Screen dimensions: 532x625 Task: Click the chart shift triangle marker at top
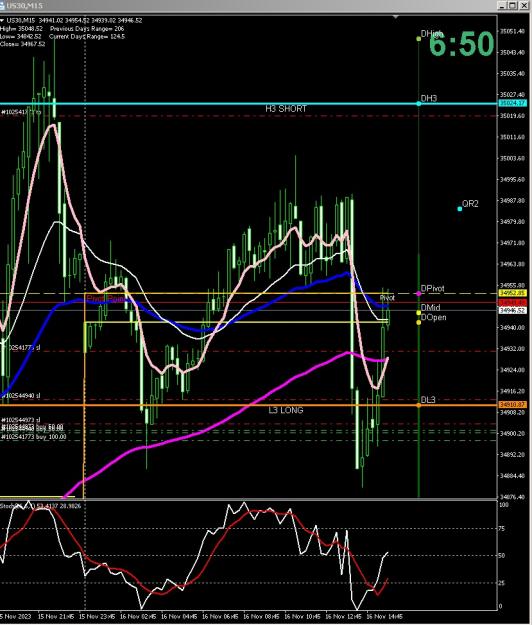click(x=395, y=17)
